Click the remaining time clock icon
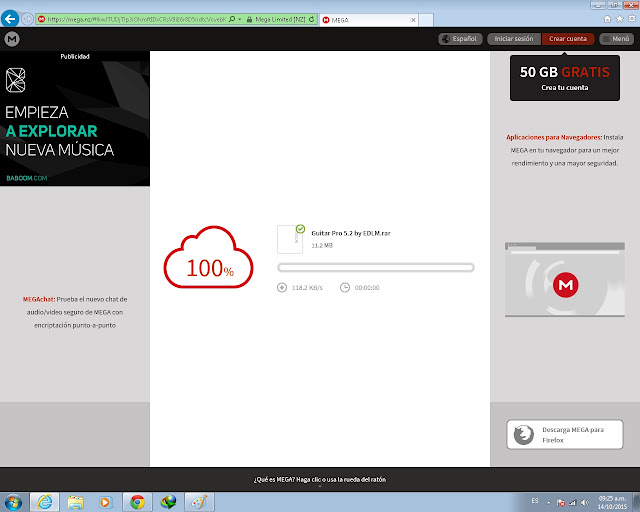This screenshot has height=512, width=640. point(345,287)
